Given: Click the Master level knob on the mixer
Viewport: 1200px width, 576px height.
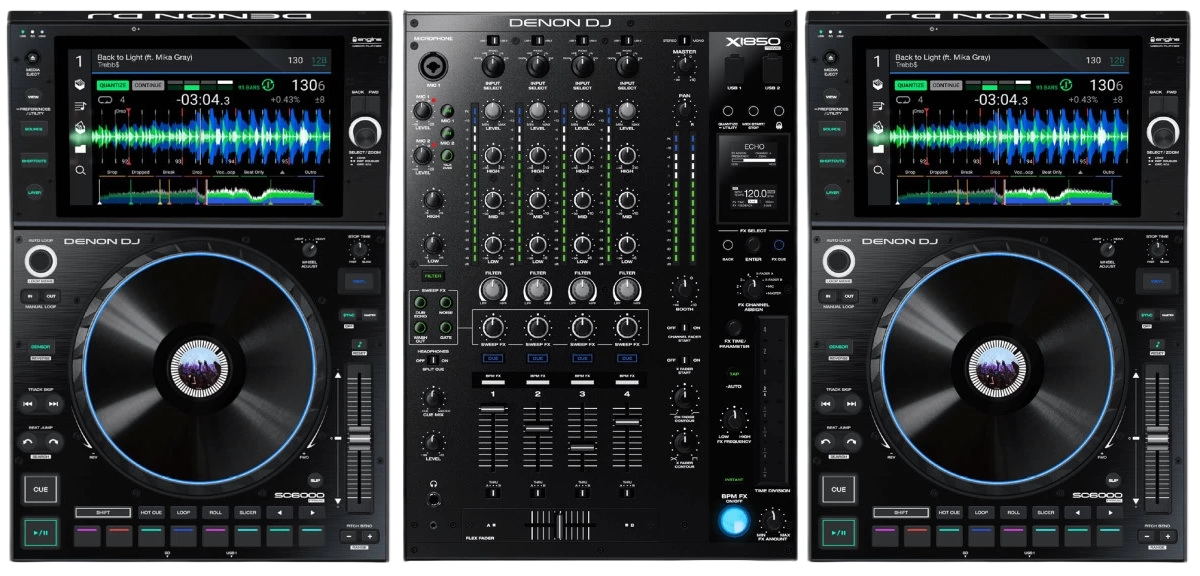Looking at the screenshot, I should pos(683,66).
